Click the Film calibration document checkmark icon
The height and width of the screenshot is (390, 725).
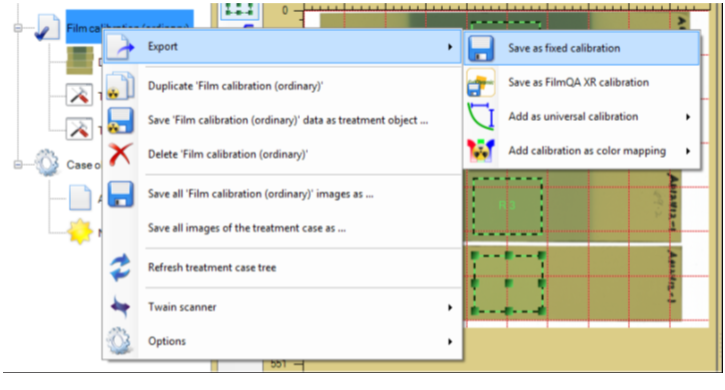[47, 28]
